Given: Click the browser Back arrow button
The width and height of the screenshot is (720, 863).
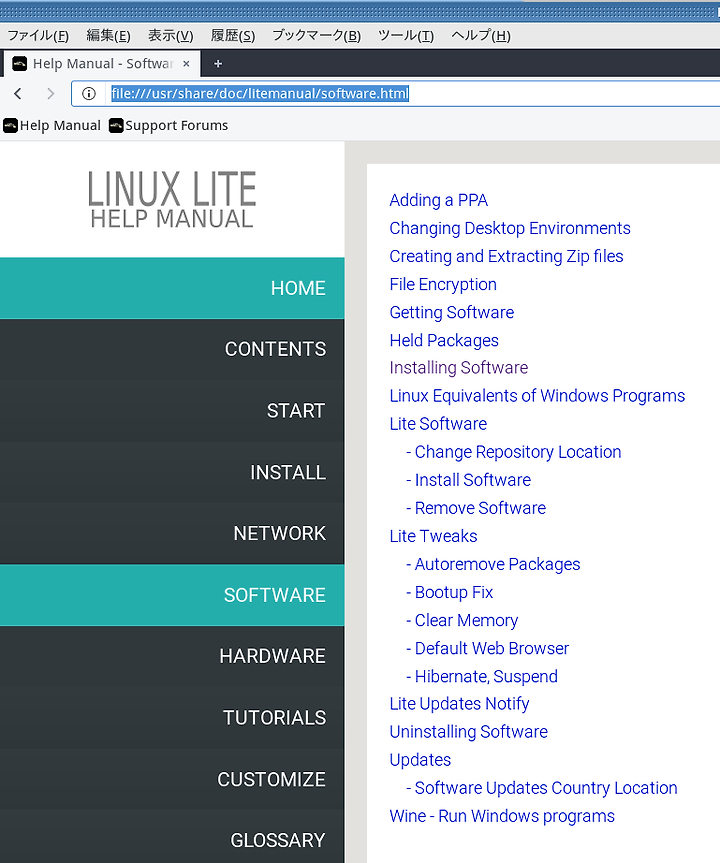Looking at the screenshot, I should [18, 94].
